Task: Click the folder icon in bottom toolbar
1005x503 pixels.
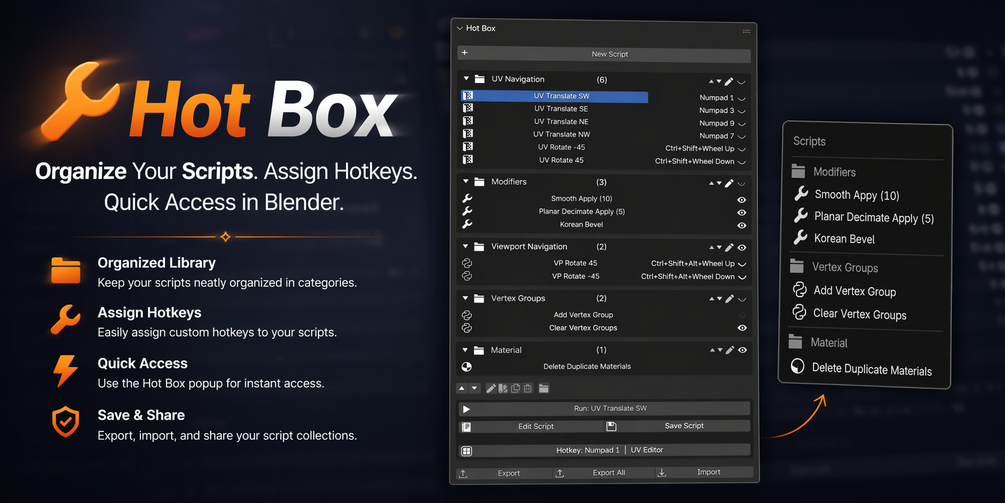Action: click(x=544, y=388)
